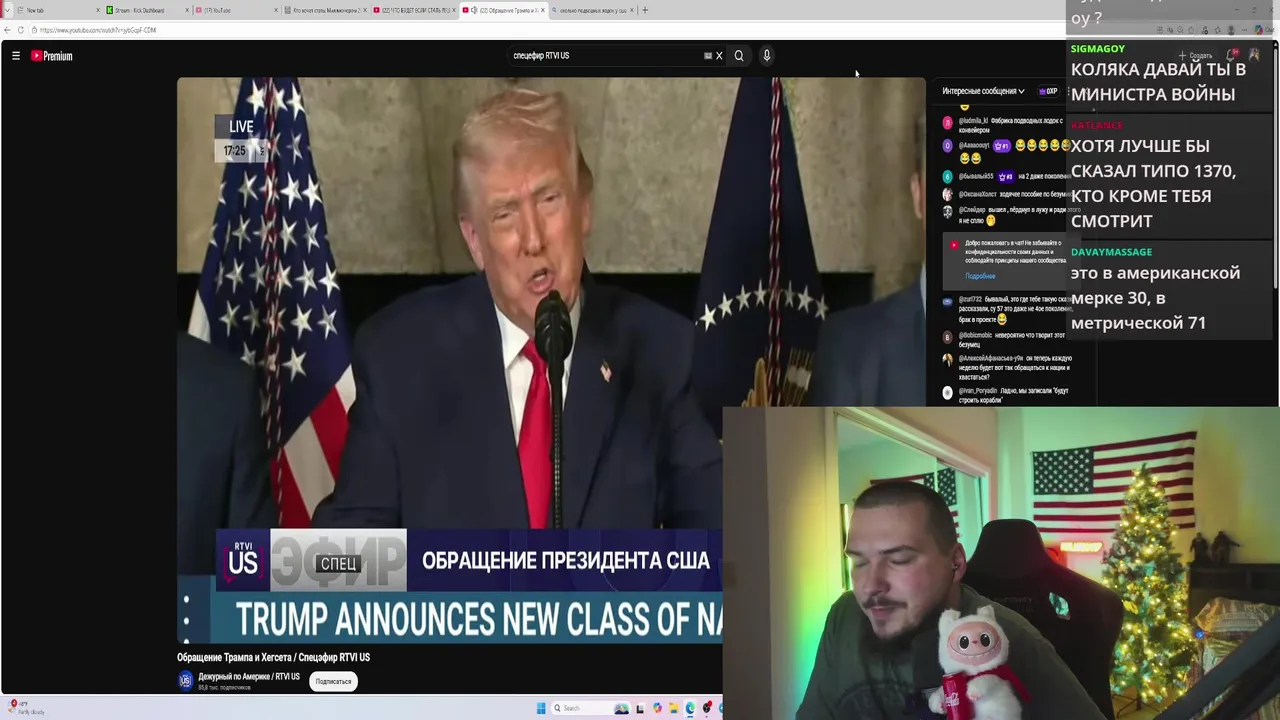Open browser tab list dropdown arrow
The image size is (1280, 720).
(x=7, y=10)
